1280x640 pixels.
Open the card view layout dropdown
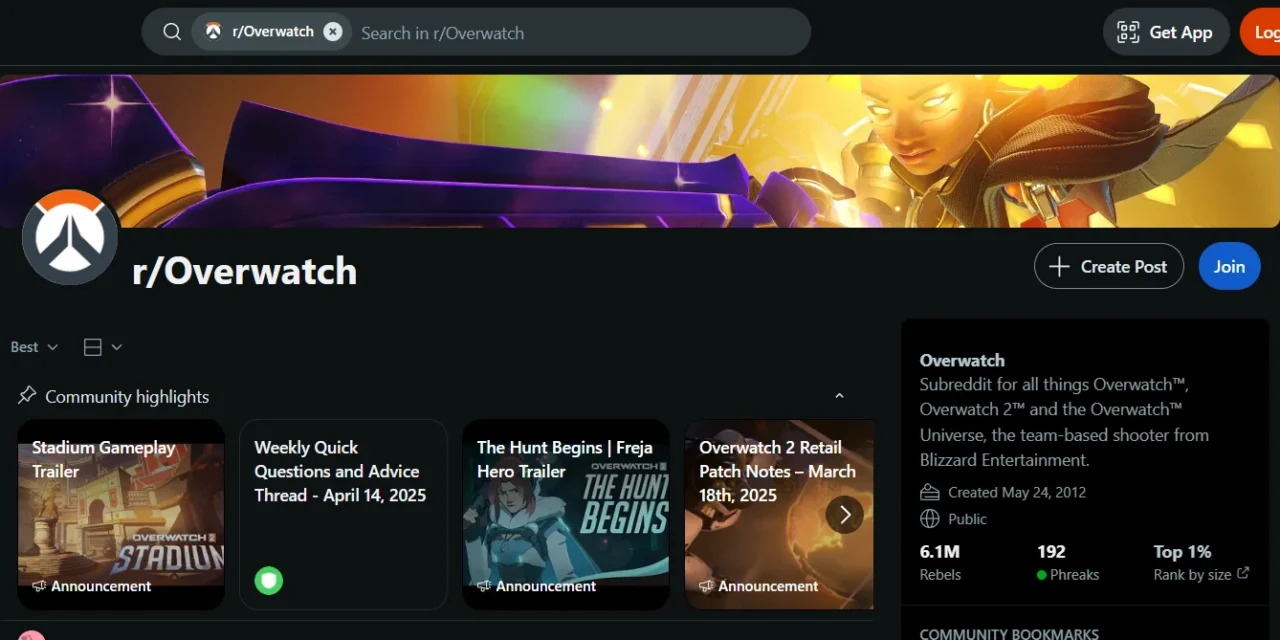point(103,347)
